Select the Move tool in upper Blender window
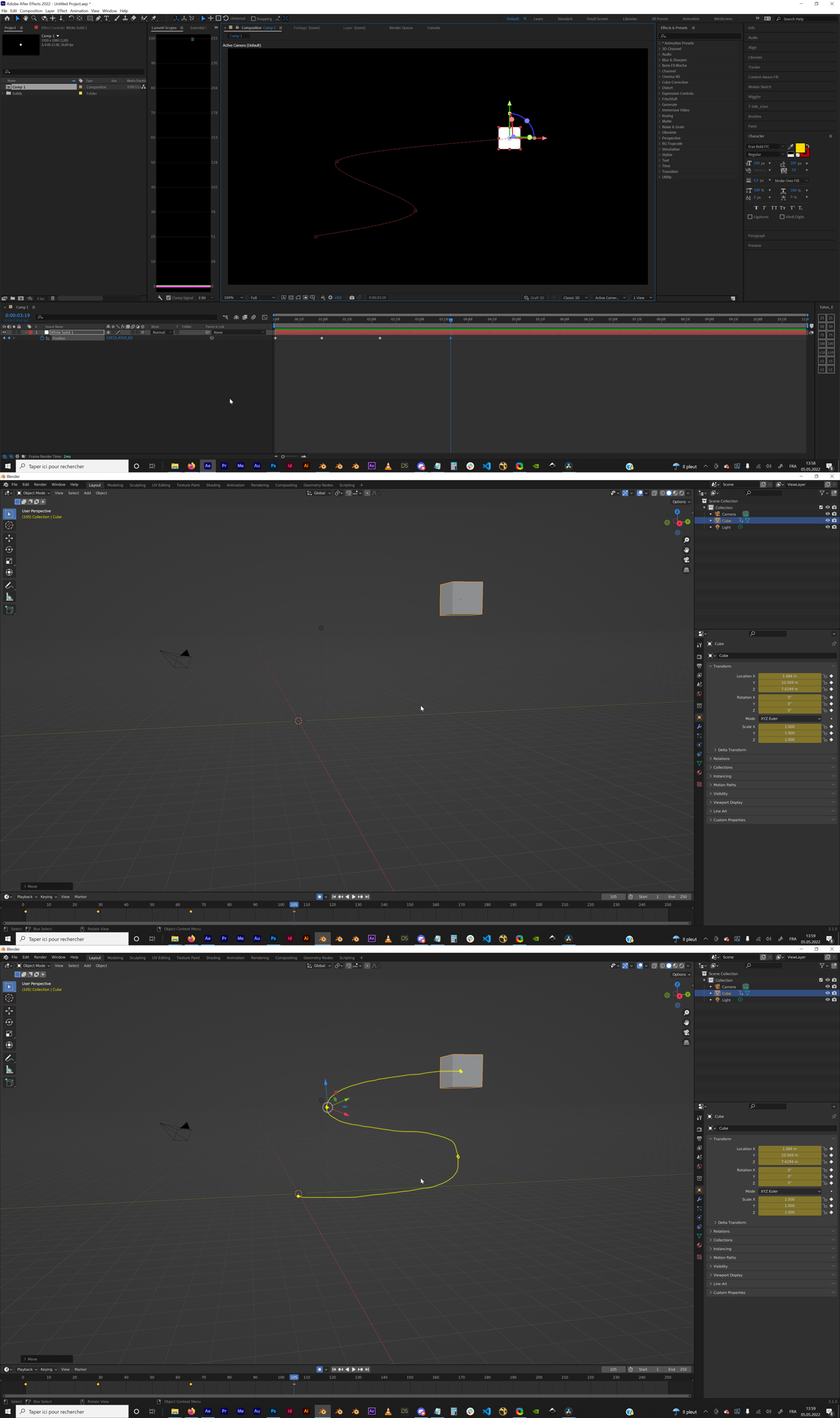The height and width of the screenshot is (1418, 840). (x=9, y=538)
